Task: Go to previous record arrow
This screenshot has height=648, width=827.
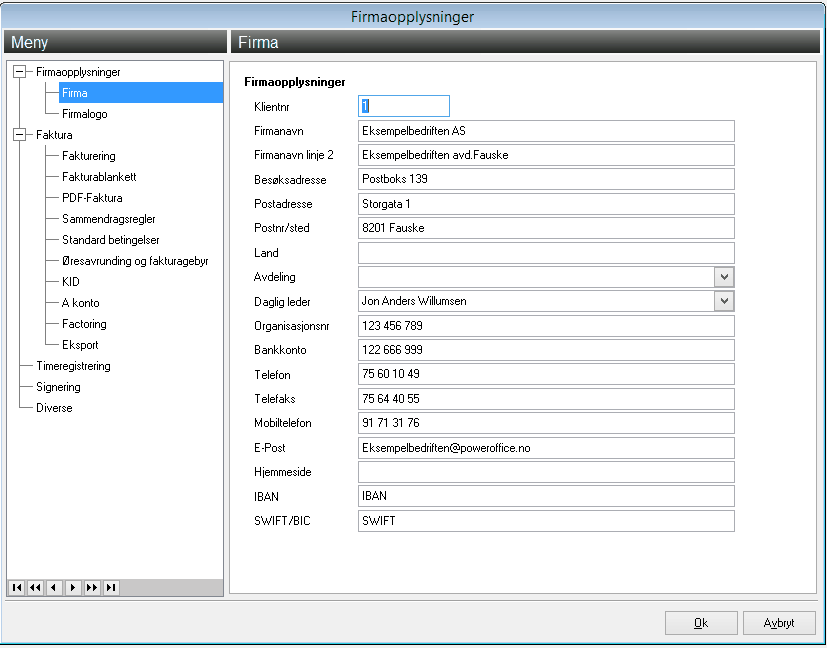Action: pyautogui.click(x=54, y=587)
